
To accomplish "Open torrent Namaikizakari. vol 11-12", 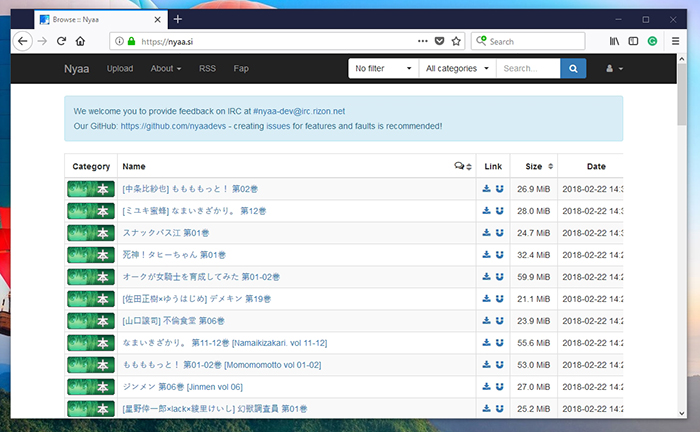I will pyautogui.click(x=225, y=343).
